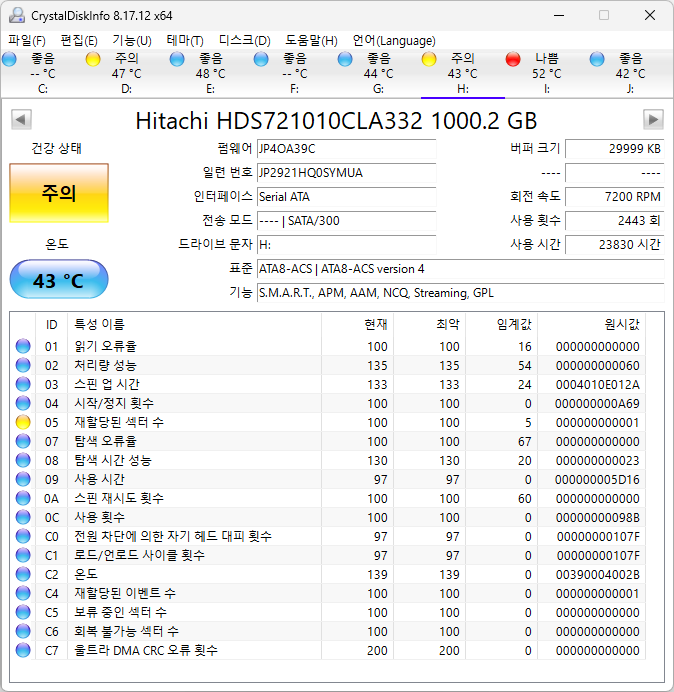Click raw value 000000005D16
674x692 pixels.
(597, 479)
